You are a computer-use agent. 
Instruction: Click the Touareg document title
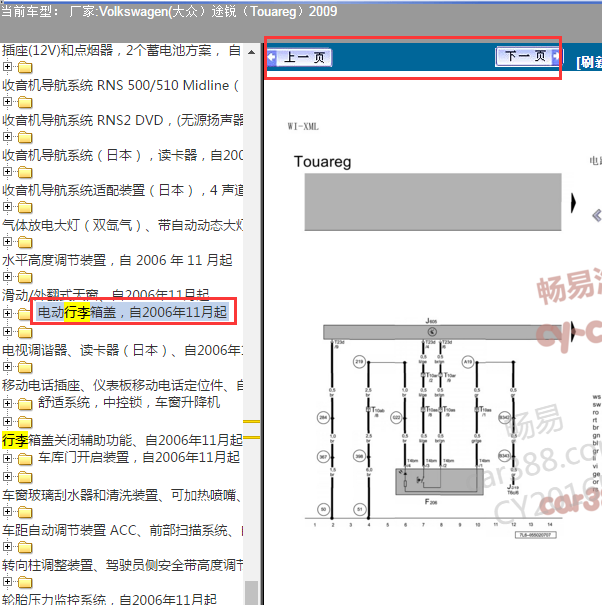(322, 162)
